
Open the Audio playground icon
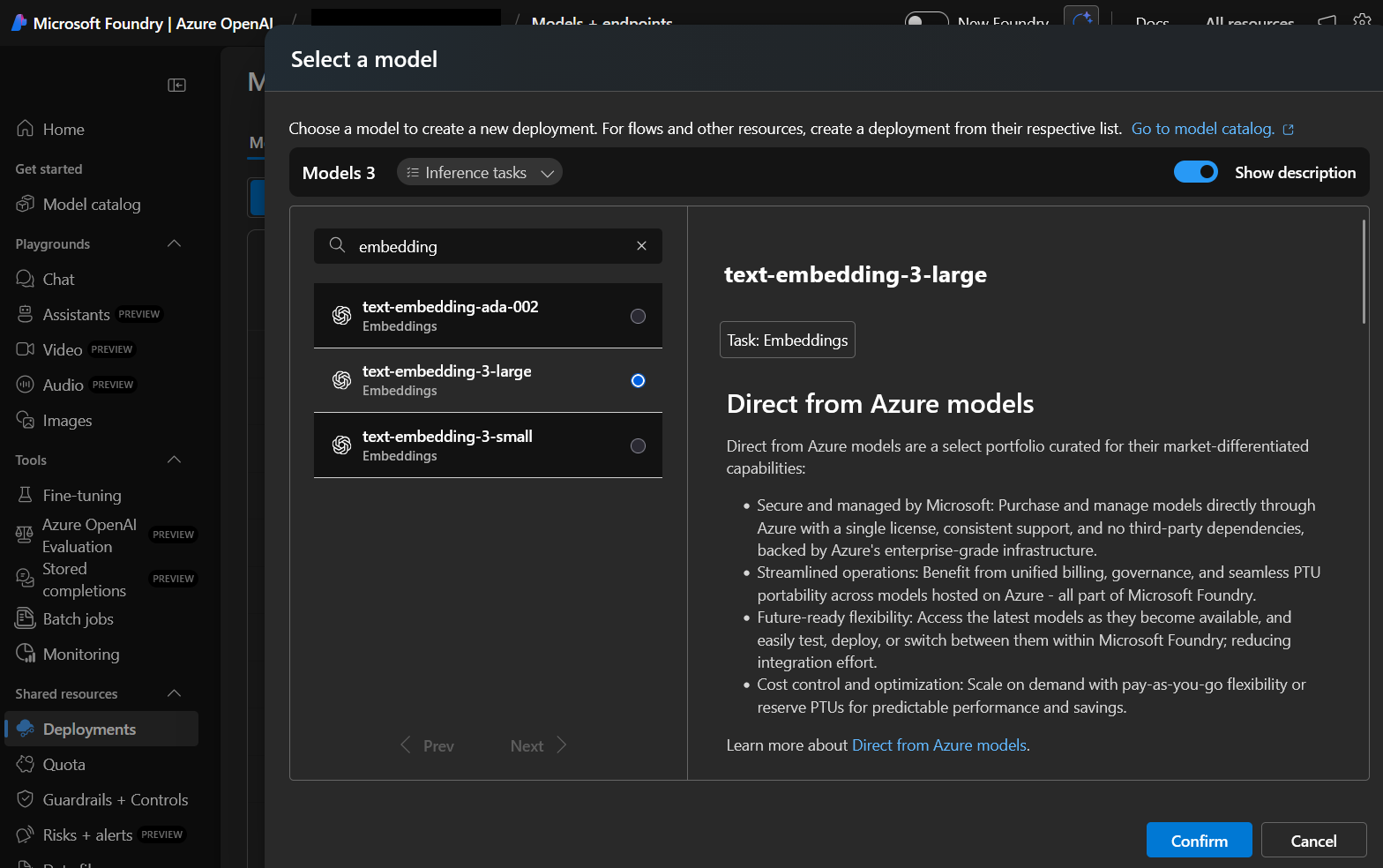pos(26,385)
